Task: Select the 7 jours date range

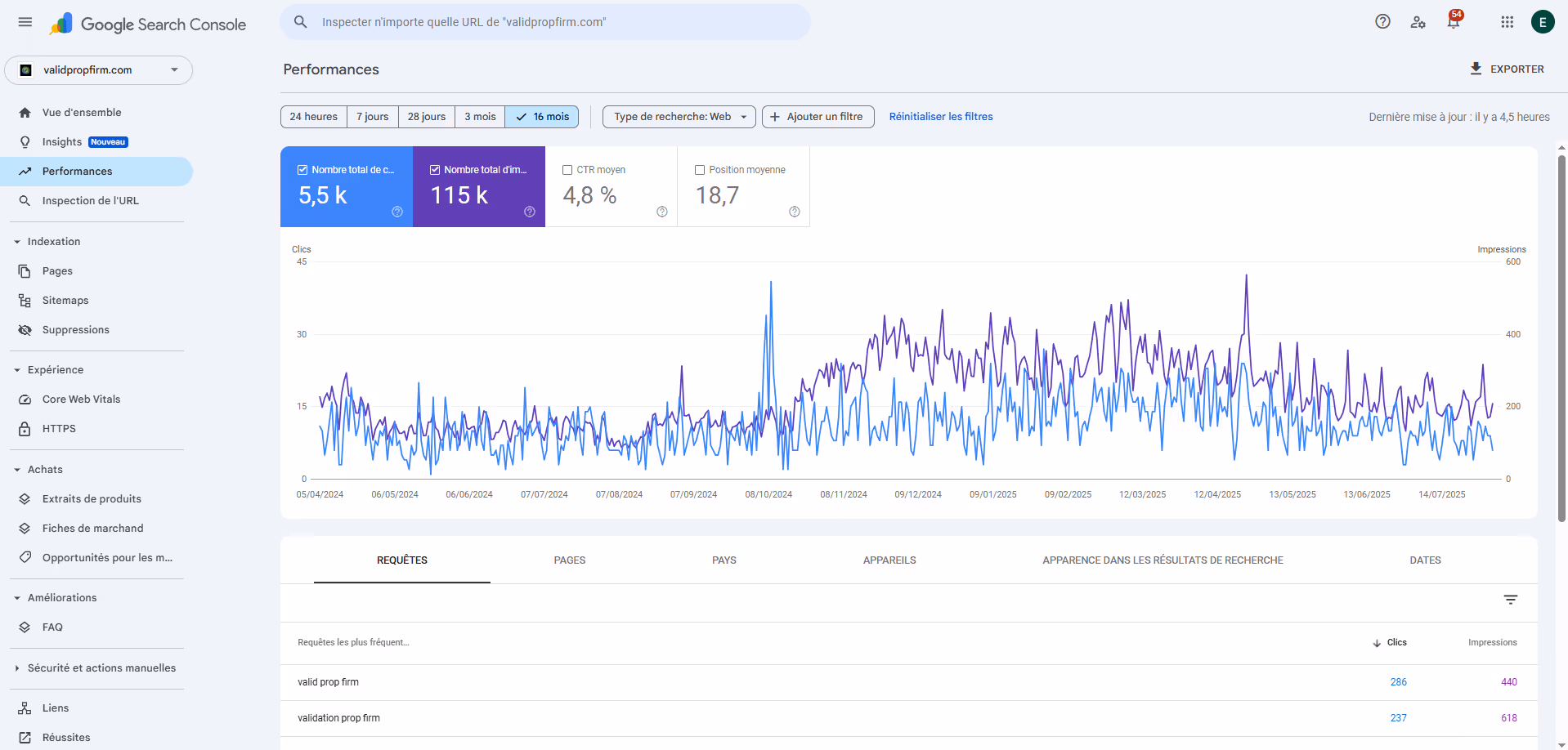Action: click(373, 117)
